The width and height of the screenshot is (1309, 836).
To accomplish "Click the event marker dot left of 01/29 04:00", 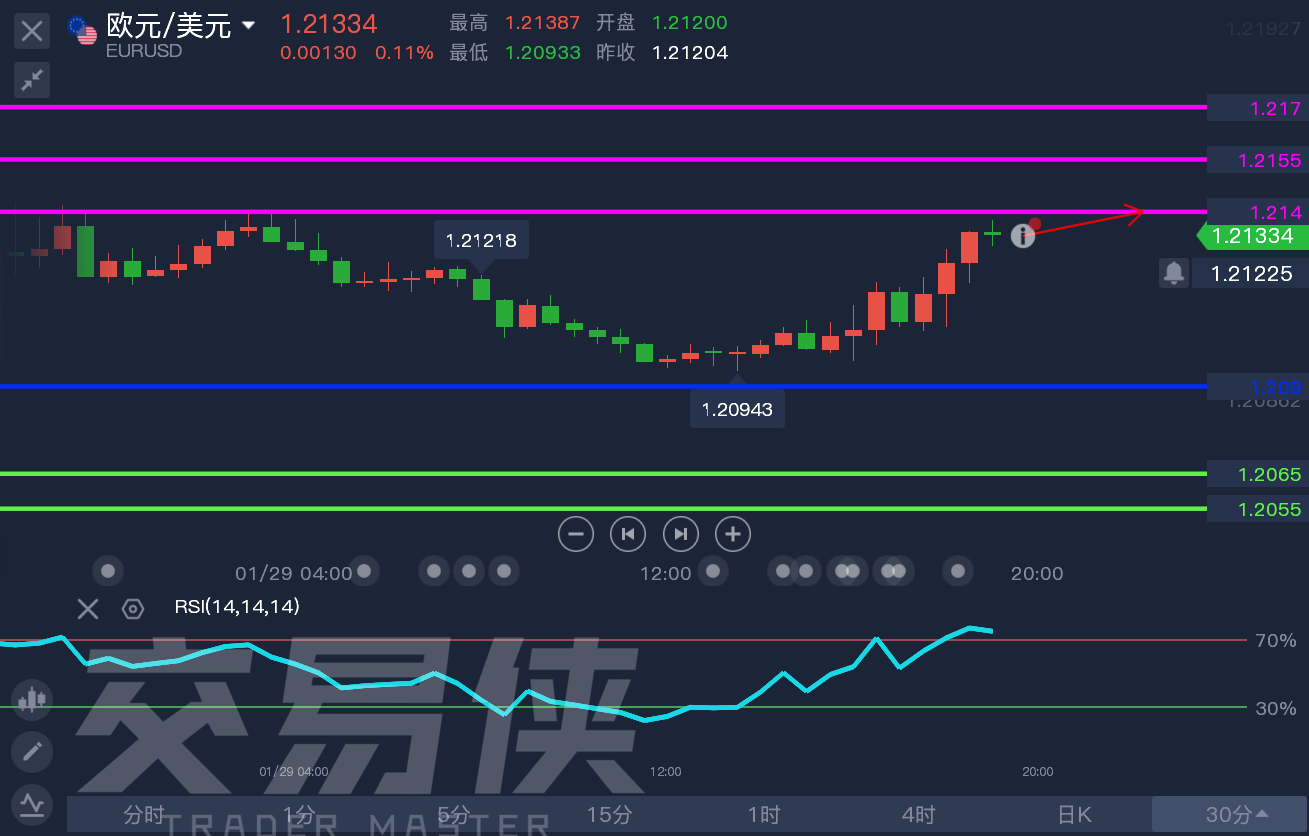I will click(107, 571).
